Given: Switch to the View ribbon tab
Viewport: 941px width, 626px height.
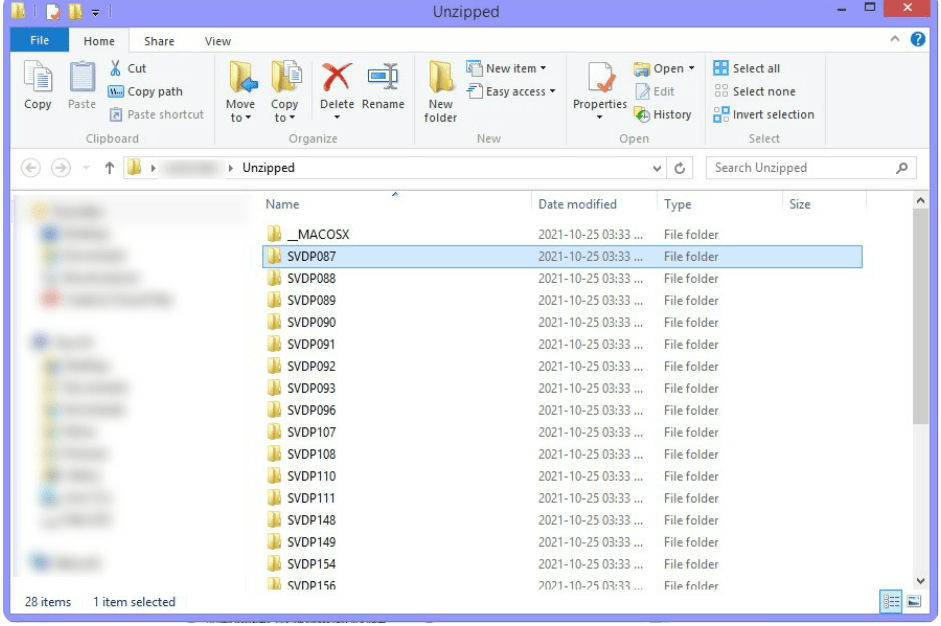Looking at the screenshot, I should click(217, 41).
